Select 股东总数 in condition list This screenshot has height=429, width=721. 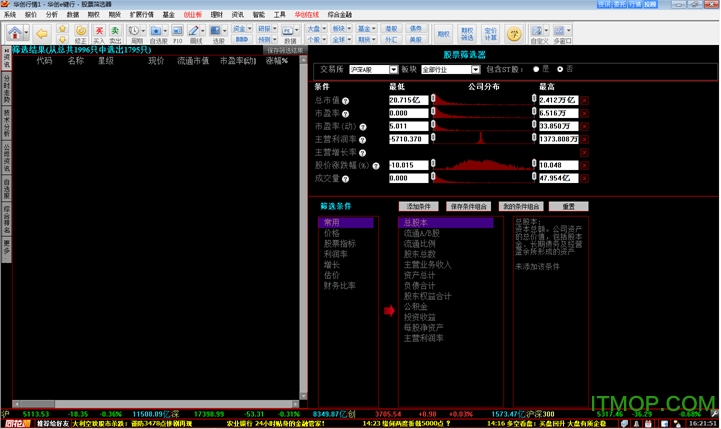coord(419,254)
